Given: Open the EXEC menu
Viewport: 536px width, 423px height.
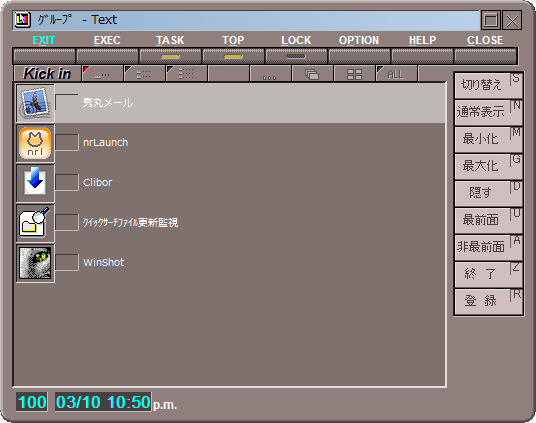Looking at the screenshot, I should coord(107,40).
